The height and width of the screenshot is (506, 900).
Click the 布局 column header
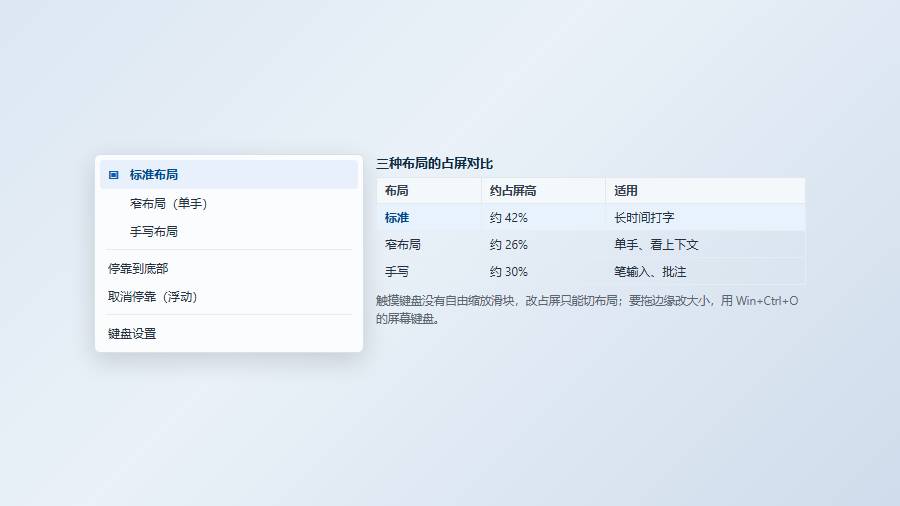tap(429, 191)
